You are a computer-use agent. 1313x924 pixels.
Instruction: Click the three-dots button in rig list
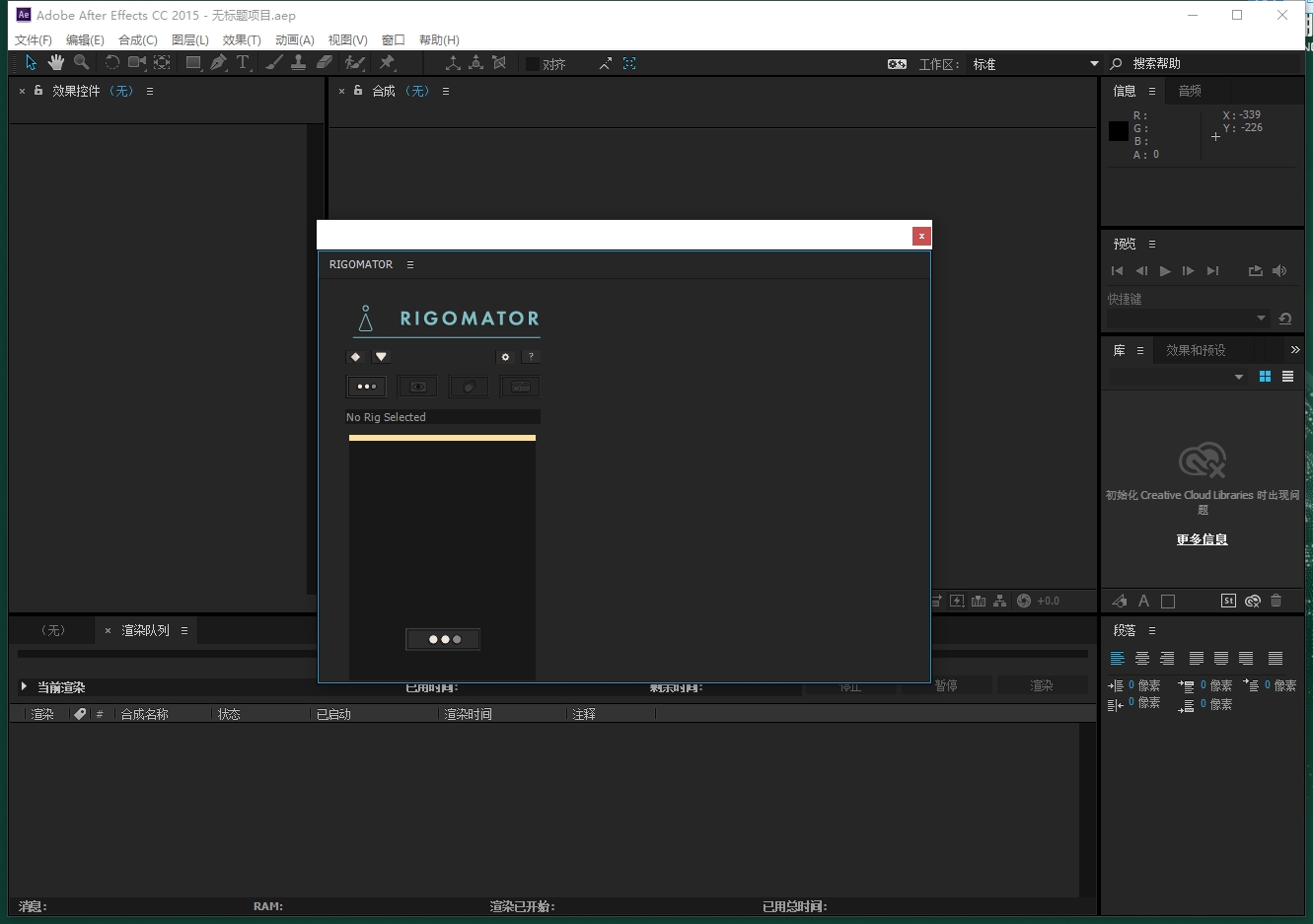[x=443, y=639]
